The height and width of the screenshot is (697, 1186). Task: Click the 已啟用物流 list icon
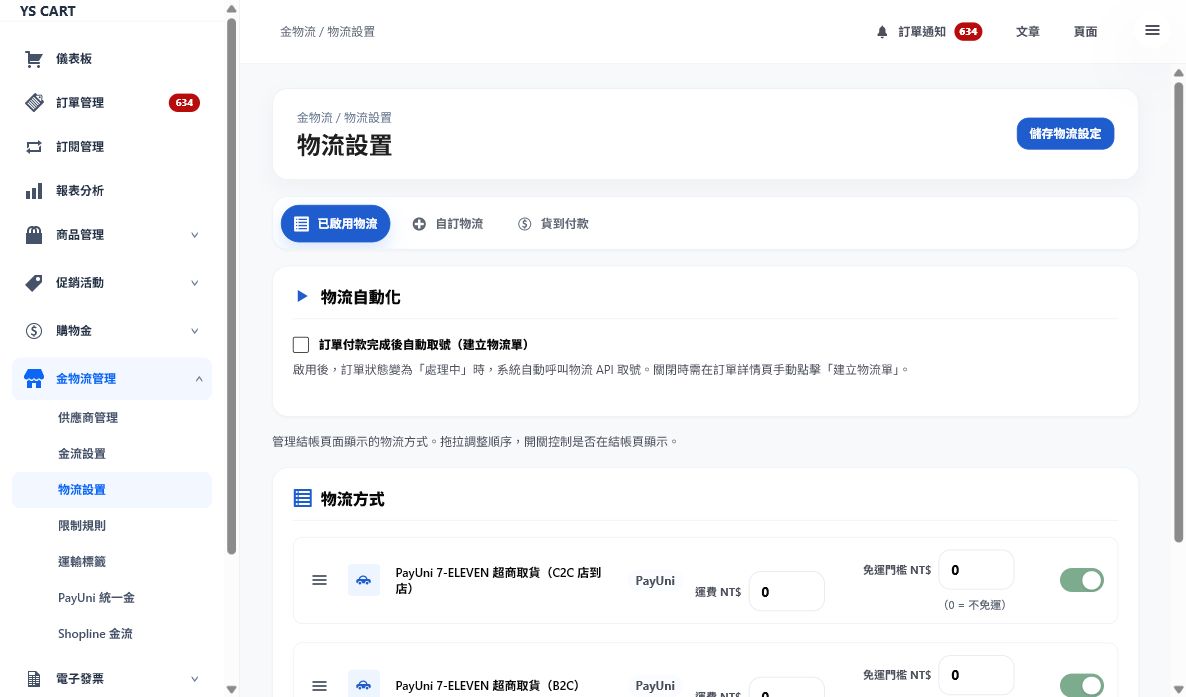point(301,224)
